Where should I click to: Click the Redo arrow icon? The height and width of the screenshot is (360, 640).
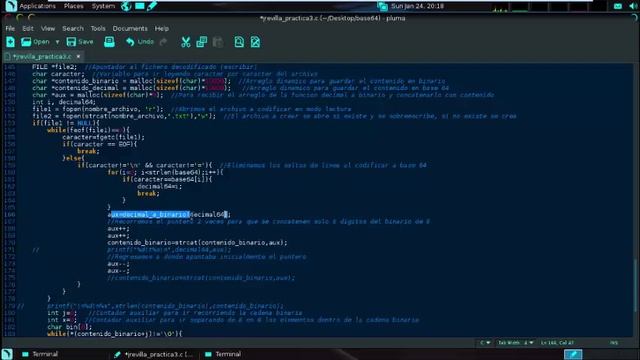pyautogui.click(x=163, y=42)
